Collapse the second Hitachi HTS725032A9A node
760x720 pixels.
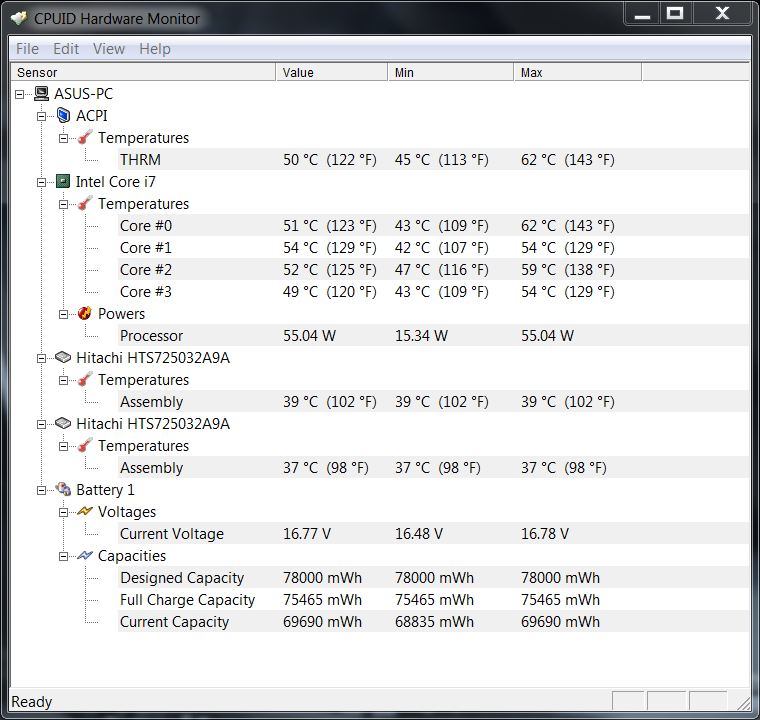[42, 424]
